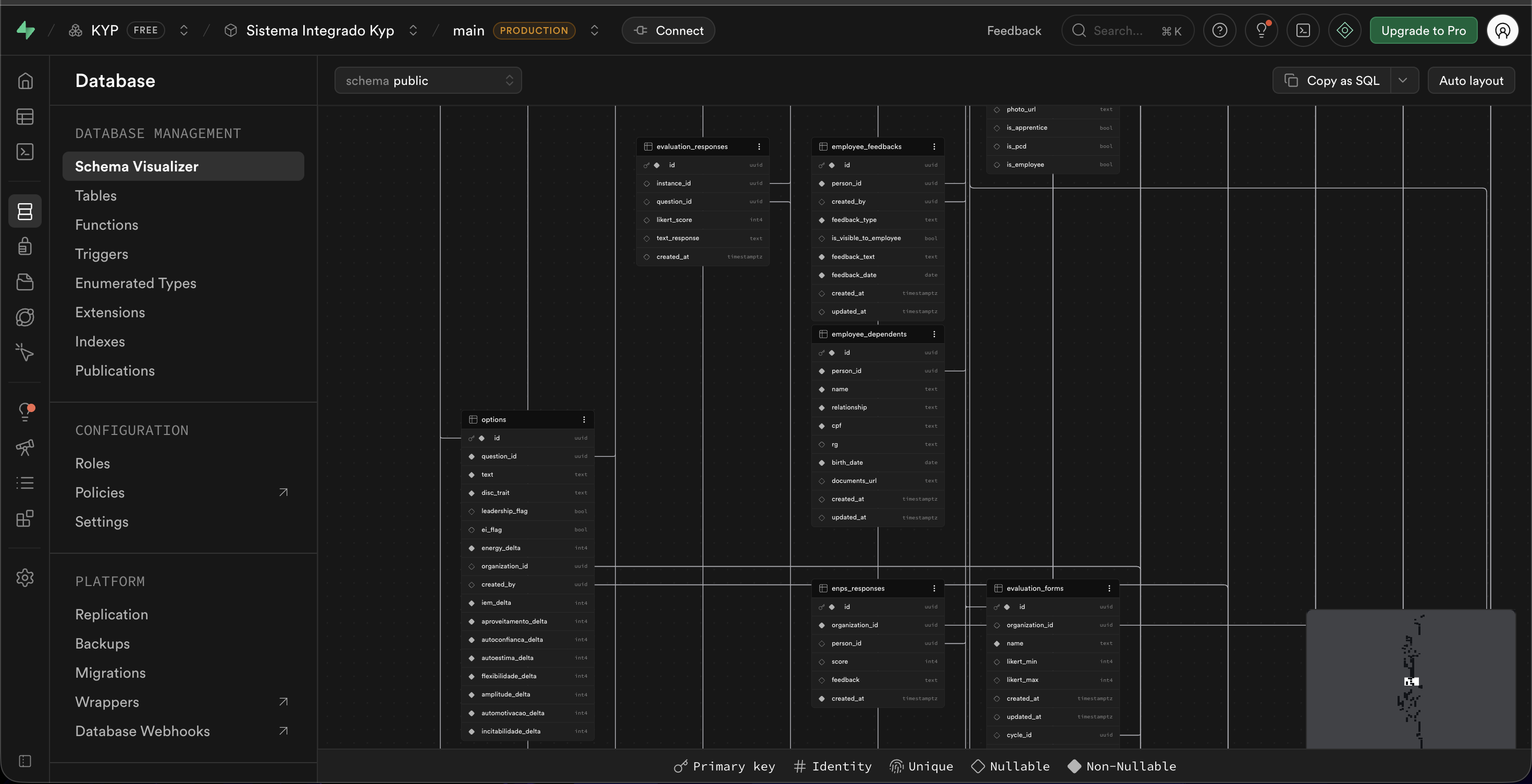Open the Backups menu item
The image size is (1532, 784).
[183, 643]
